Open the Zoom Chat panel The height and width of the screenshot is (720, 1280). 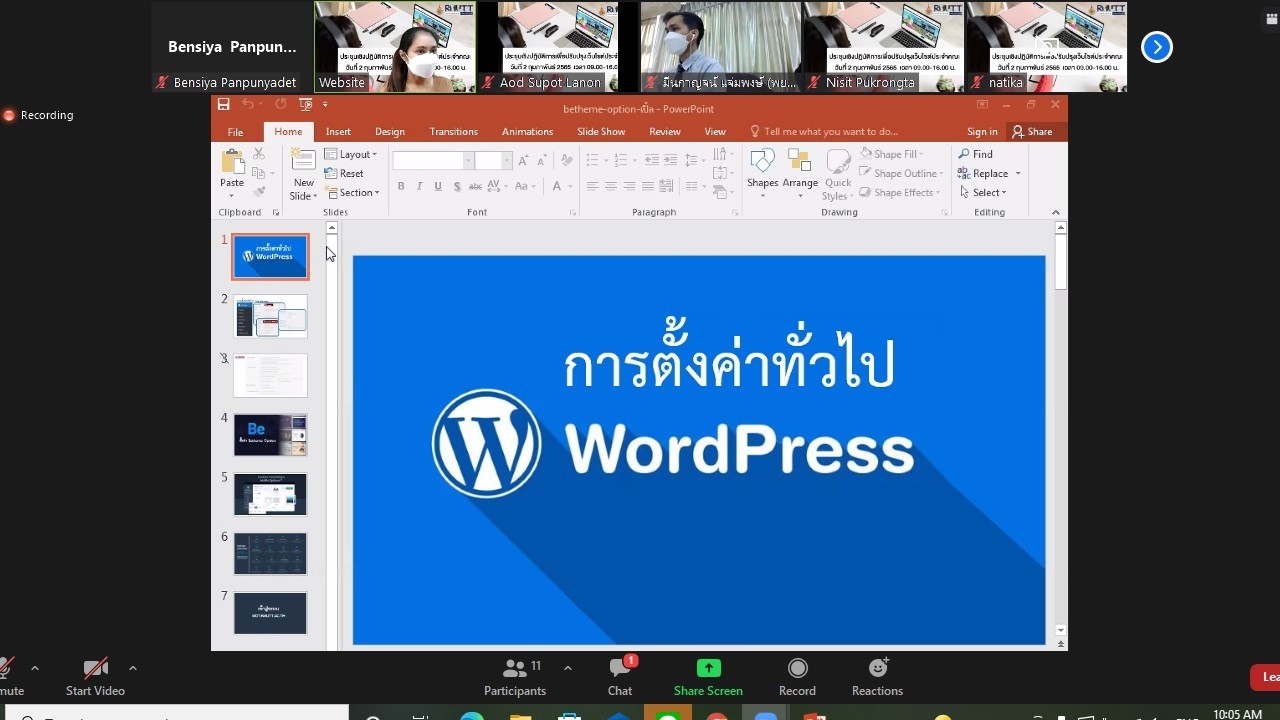[620, 677]
